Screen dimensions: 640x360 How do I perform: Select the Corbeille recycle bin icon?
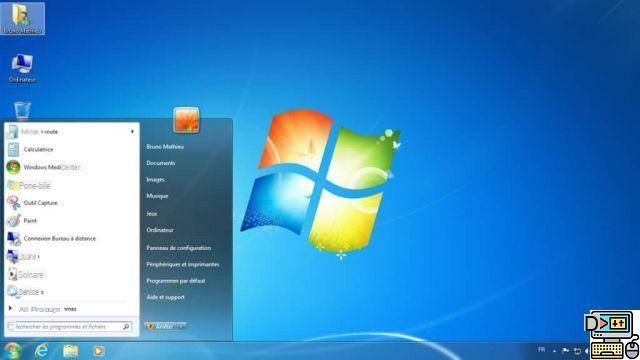coord(22,110)
